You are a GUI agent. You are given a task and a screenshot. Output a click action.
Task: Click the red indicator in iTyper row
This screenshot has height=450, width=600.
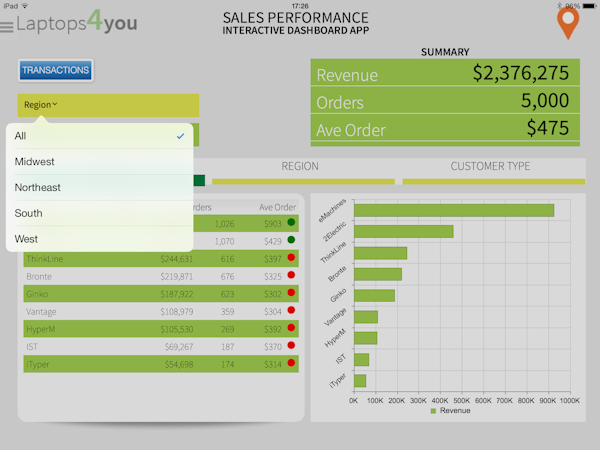[x=291, y=363]
